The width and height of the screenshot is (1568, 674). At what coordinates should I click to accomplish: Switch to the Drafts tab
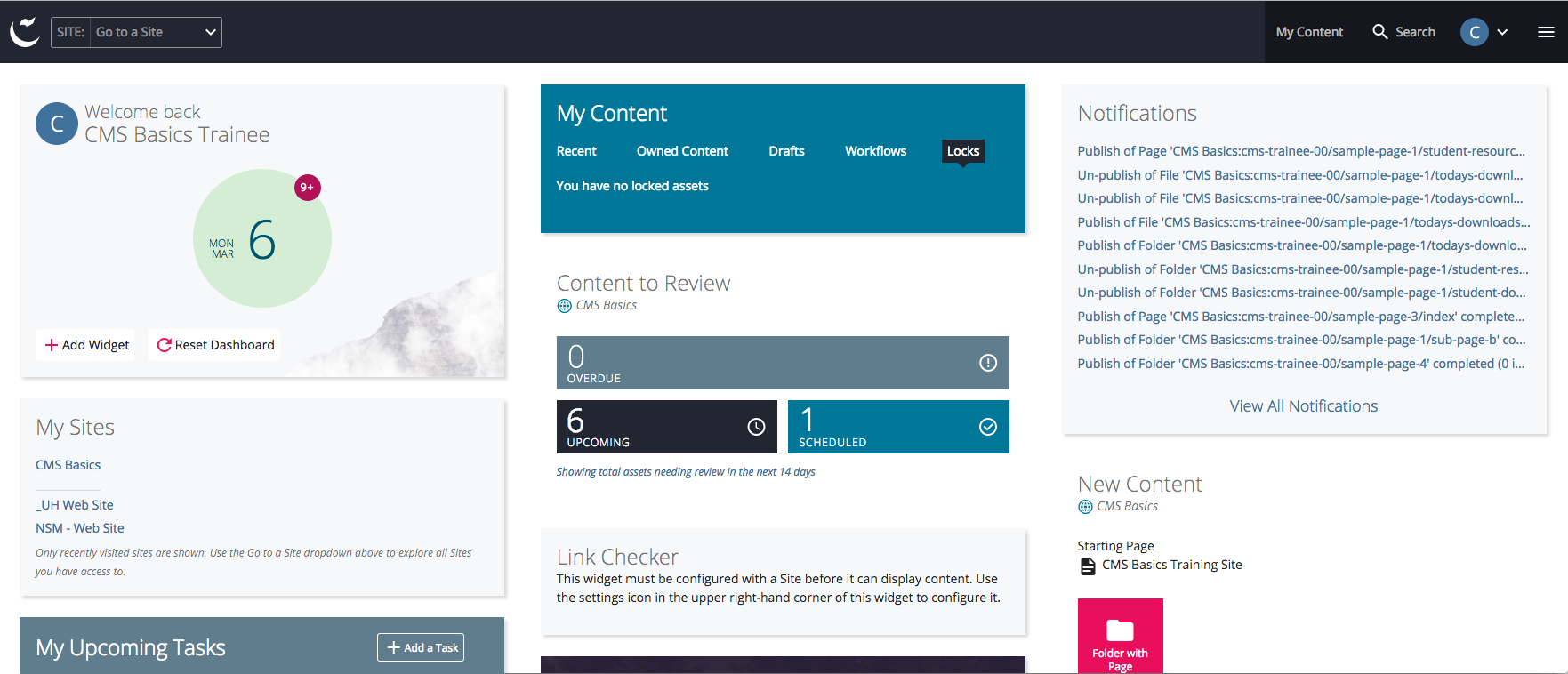(x=786, y=151)
